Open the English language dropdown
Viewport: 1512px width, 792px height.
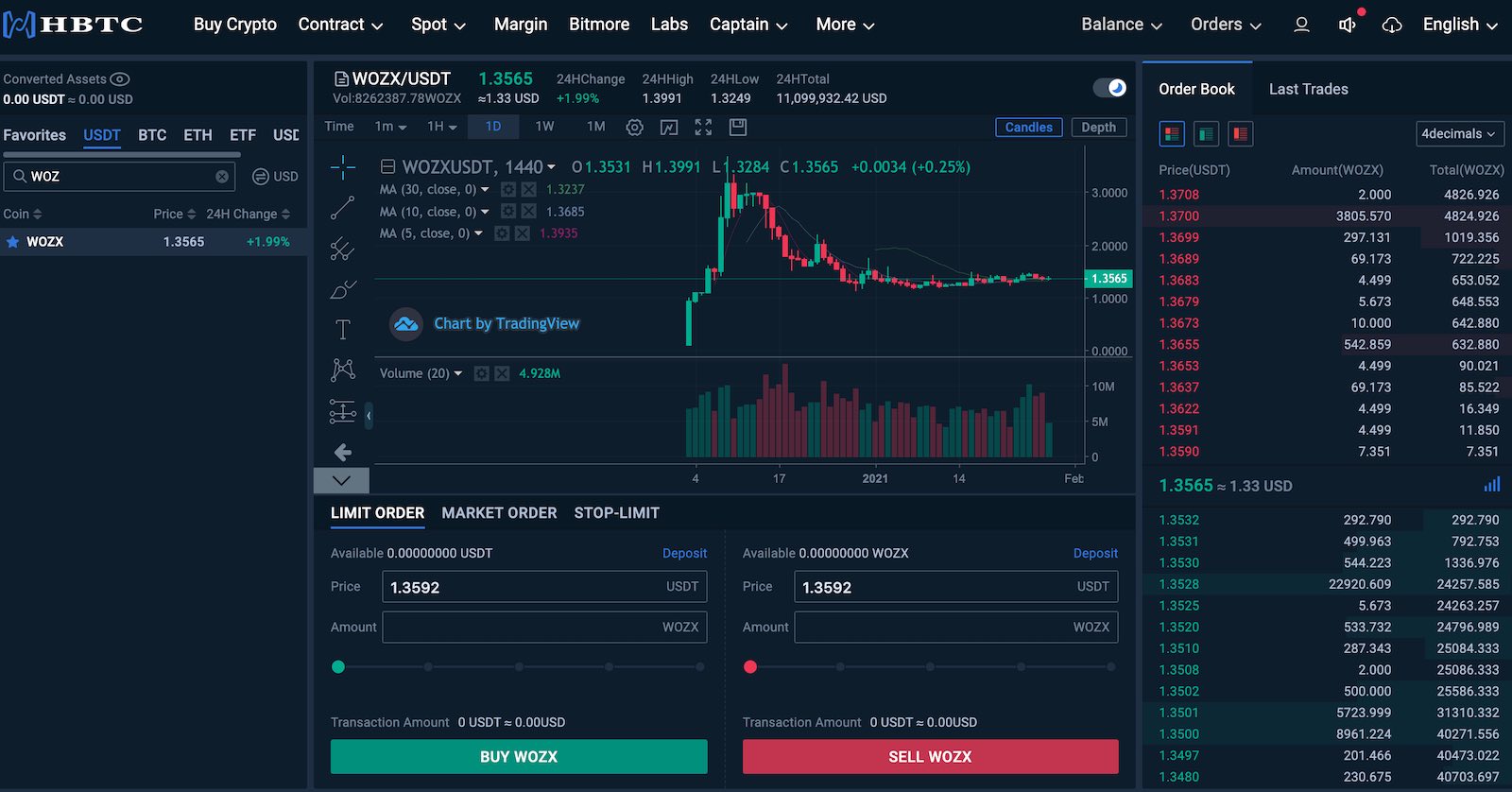click(x=1459, y=25)
